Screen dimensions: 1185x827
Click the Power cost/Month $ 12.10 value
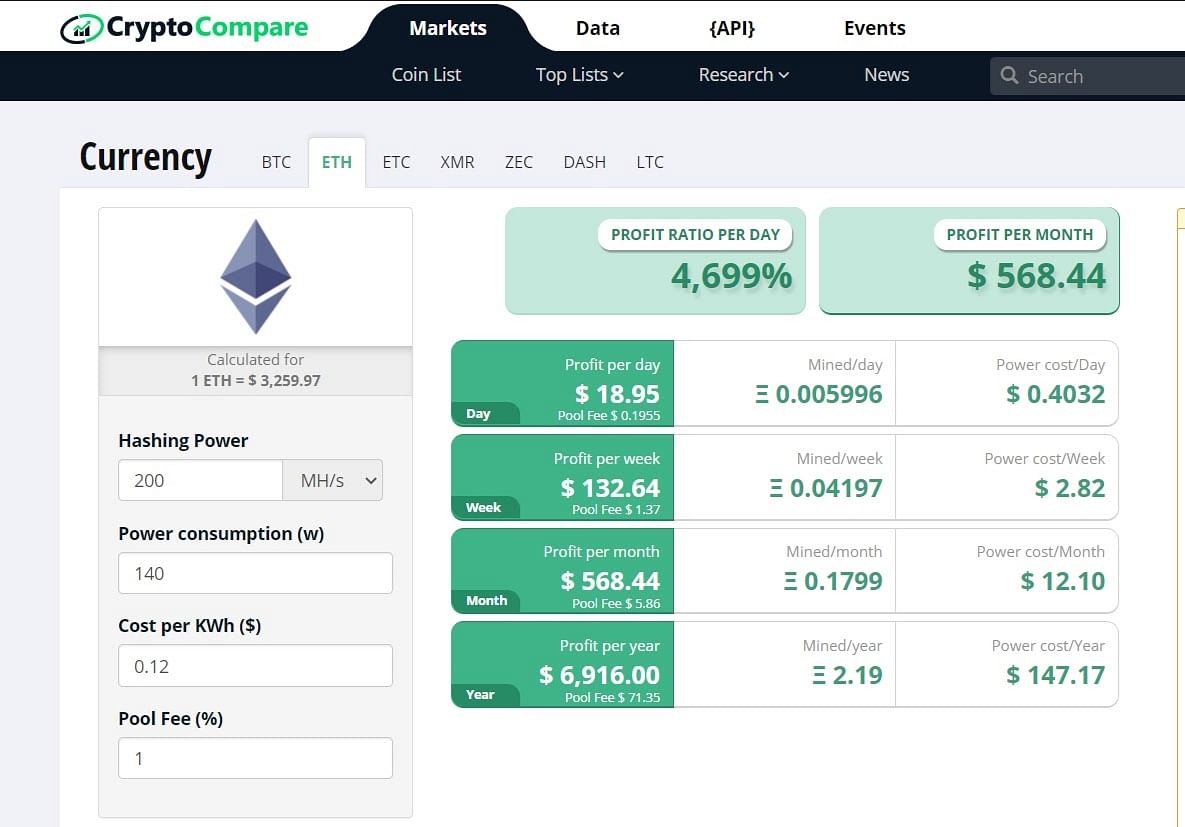click(1063, 581)
